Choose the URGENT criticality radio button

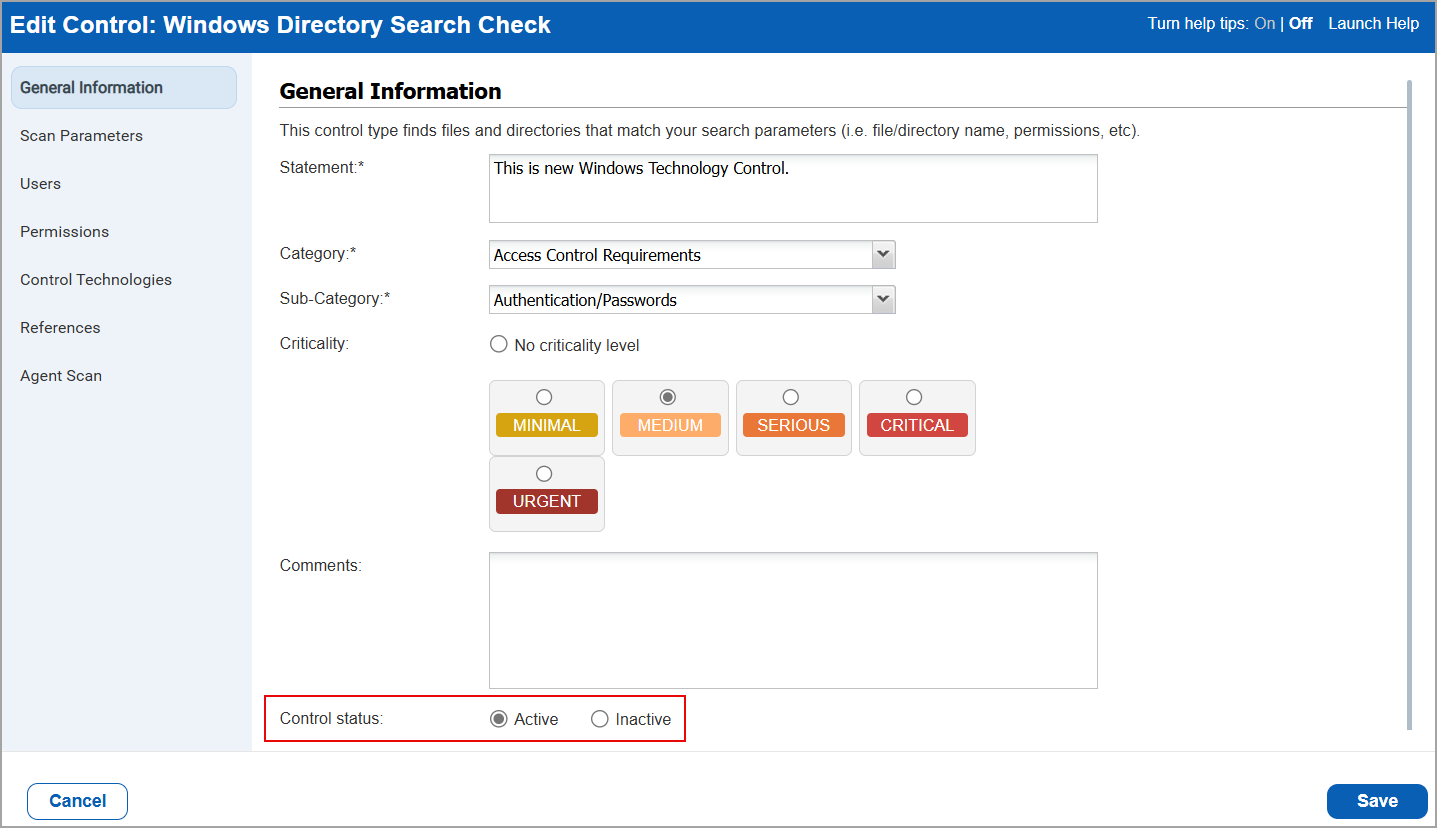click(x=544, y=473)
